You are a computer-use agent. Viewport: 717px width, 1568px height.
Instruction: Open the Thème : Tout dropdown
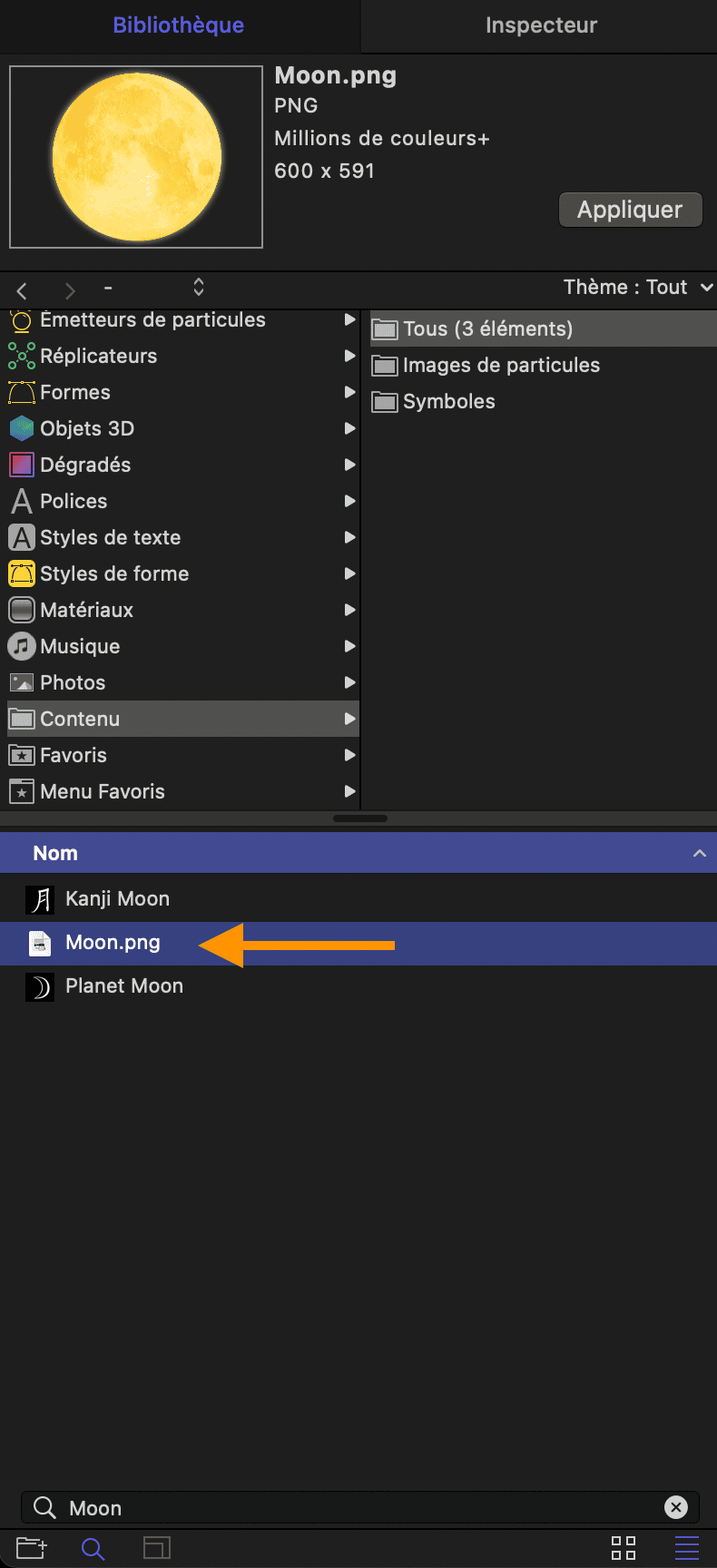coord(638,288)
